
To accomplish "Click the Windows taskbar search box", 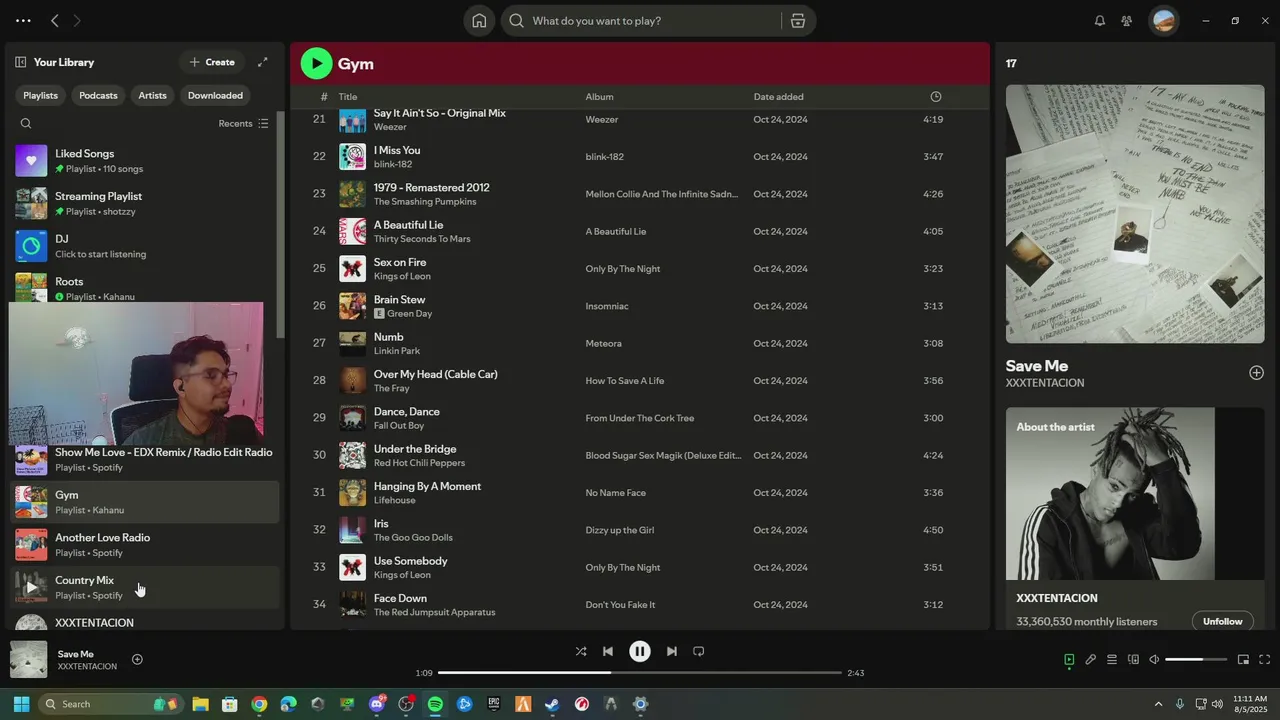I will pyautogui.click(x=111, y=704).
